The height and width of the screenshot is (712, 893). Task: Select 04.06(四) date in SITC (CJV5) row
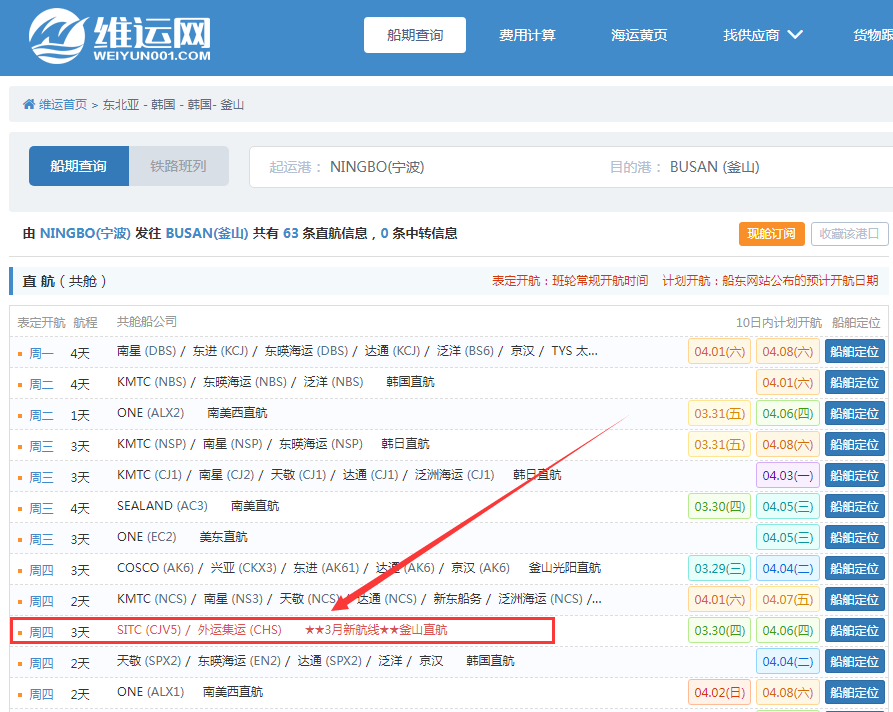(x=788, y=631)
